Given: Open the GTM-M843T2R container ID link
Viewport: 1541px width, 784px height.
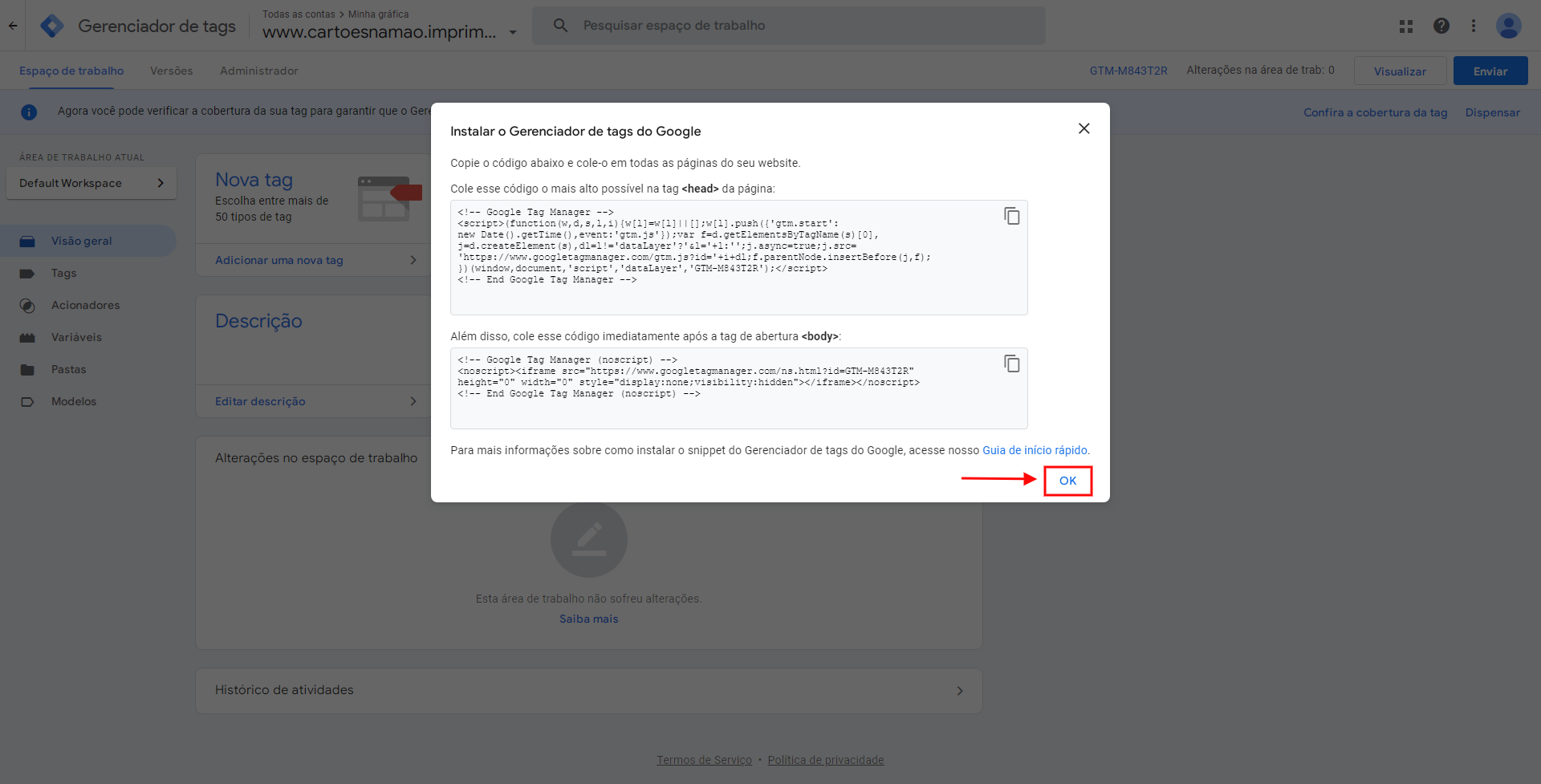Looking at the screenshot, I should tap(1128, 71).
